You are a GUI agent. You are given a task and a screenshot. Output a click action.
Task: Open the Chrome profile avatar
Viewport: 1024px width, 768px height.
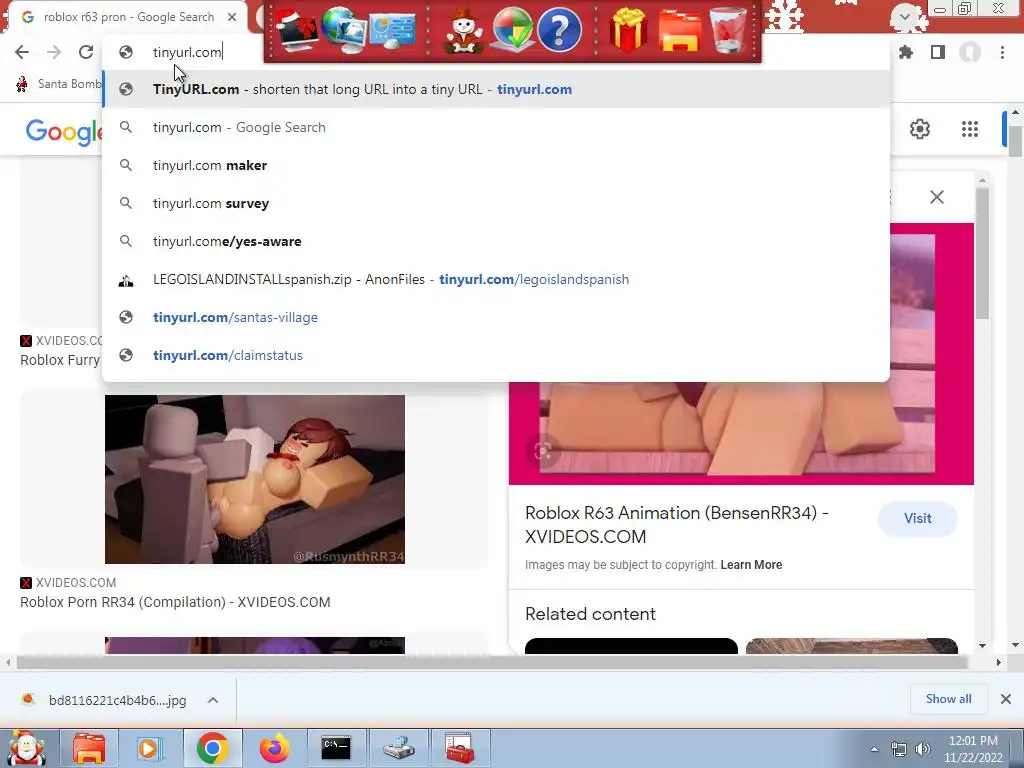(970, 52)
